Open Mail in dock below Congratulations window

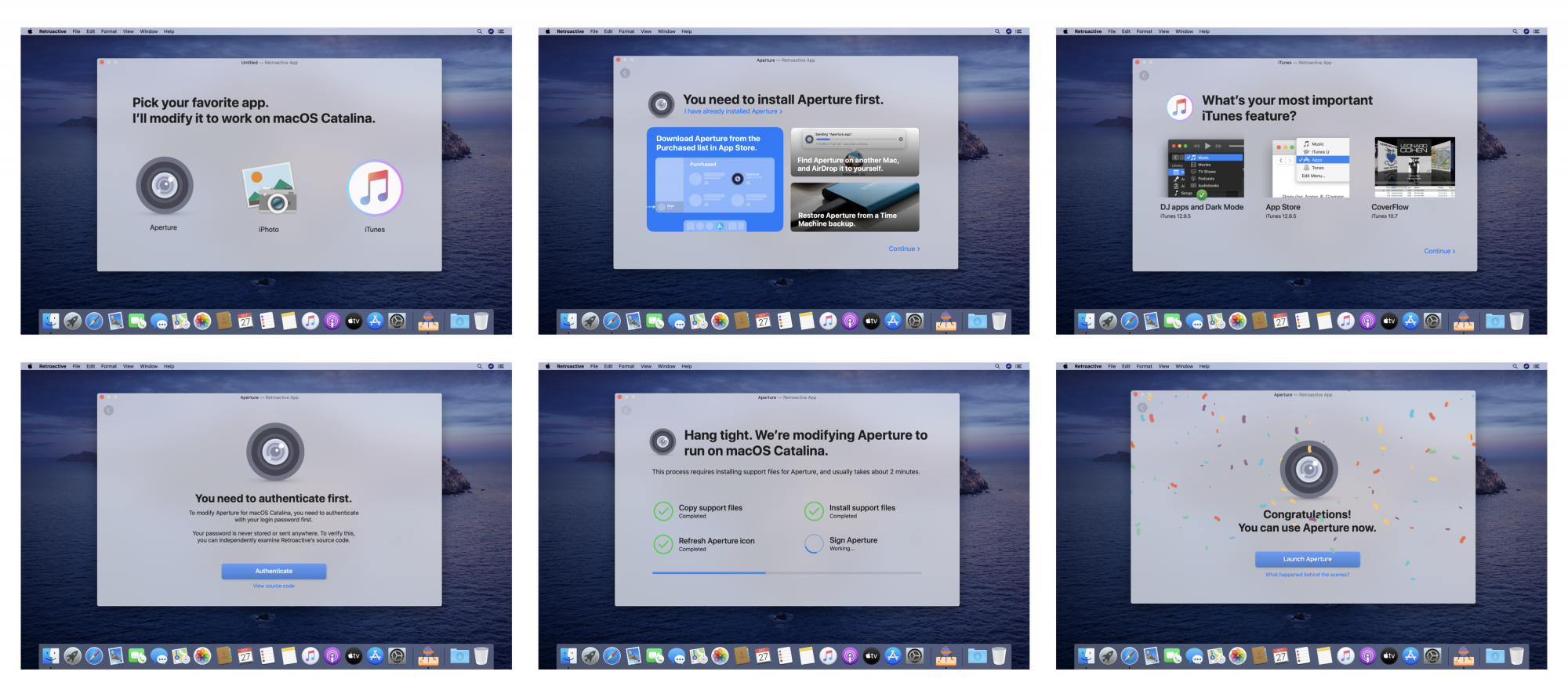pos(1150,655)
